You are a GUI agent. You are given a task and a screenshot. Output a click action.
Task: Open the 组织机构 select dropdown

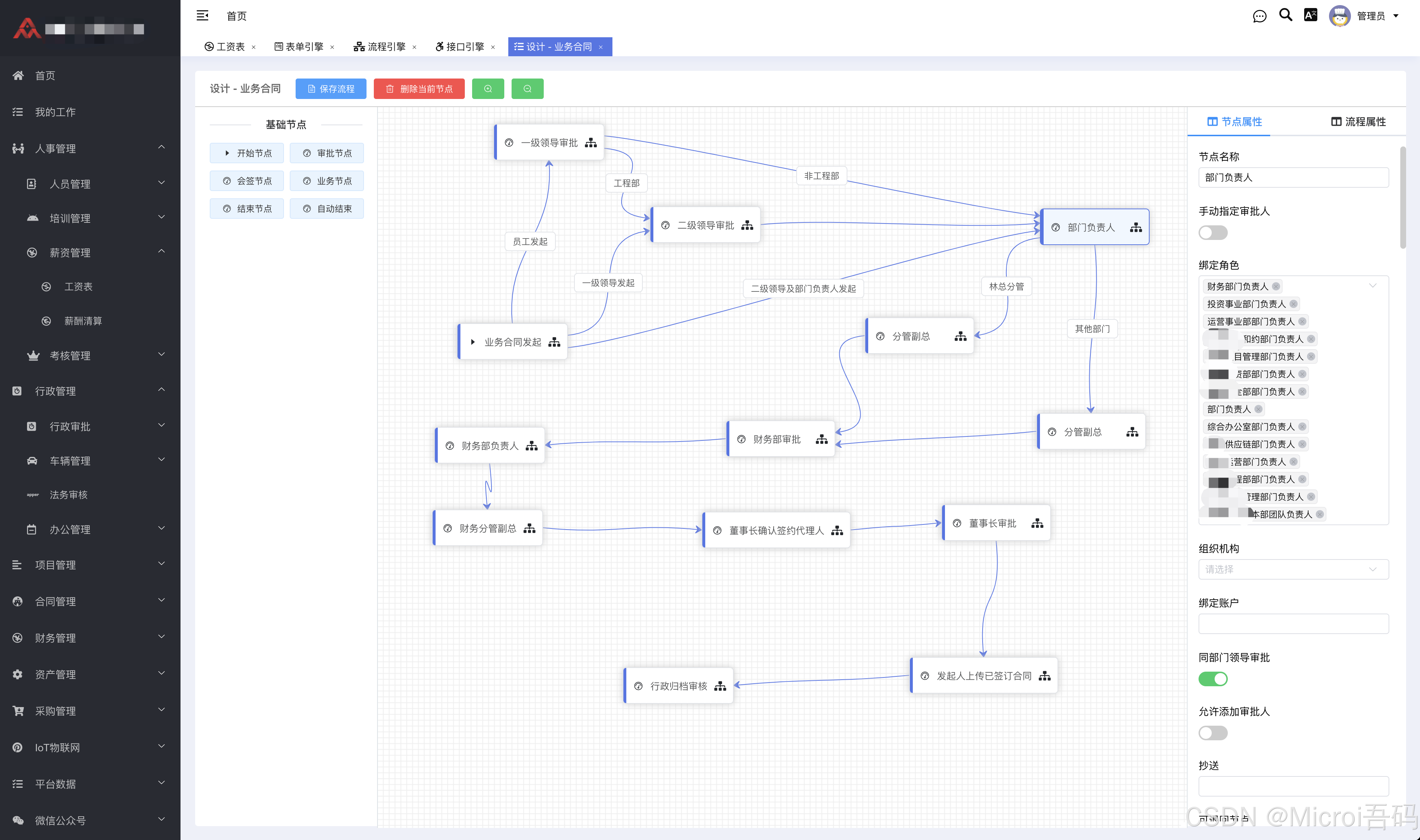(1293, 569)
